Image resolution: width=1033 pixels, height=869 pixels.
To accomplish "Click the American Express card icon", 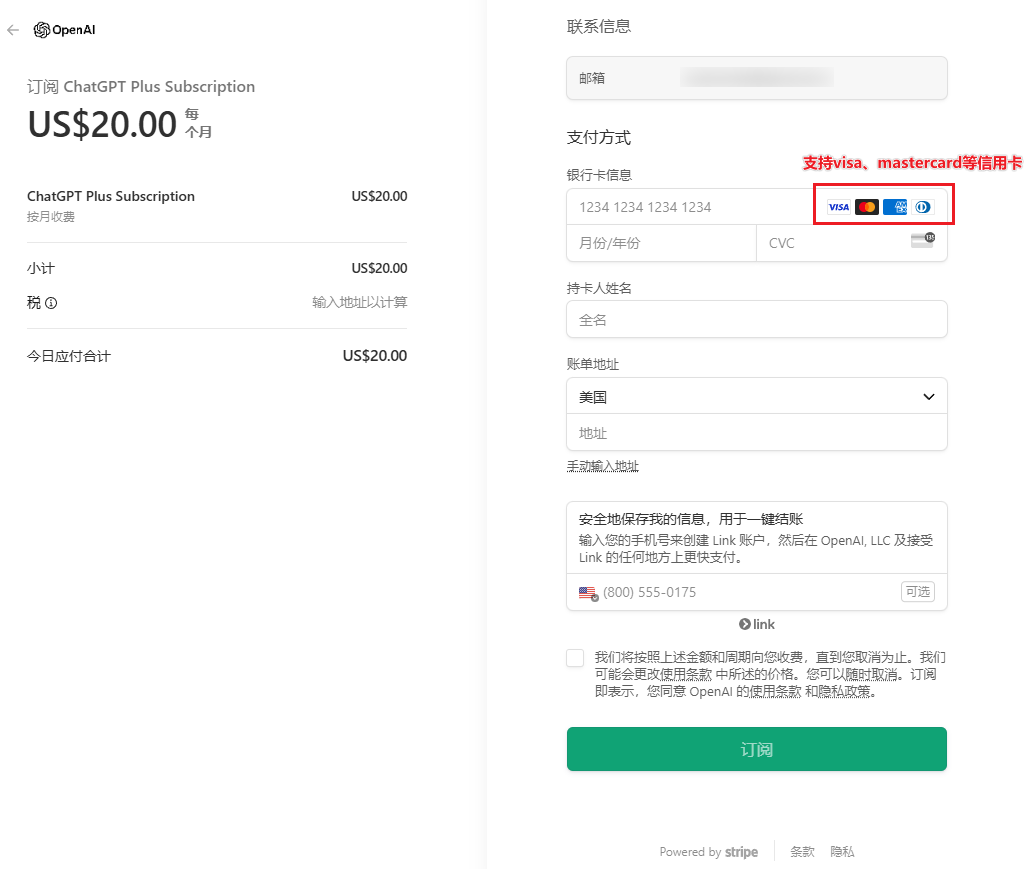I will pyautogui.click(x=895, y=207).
